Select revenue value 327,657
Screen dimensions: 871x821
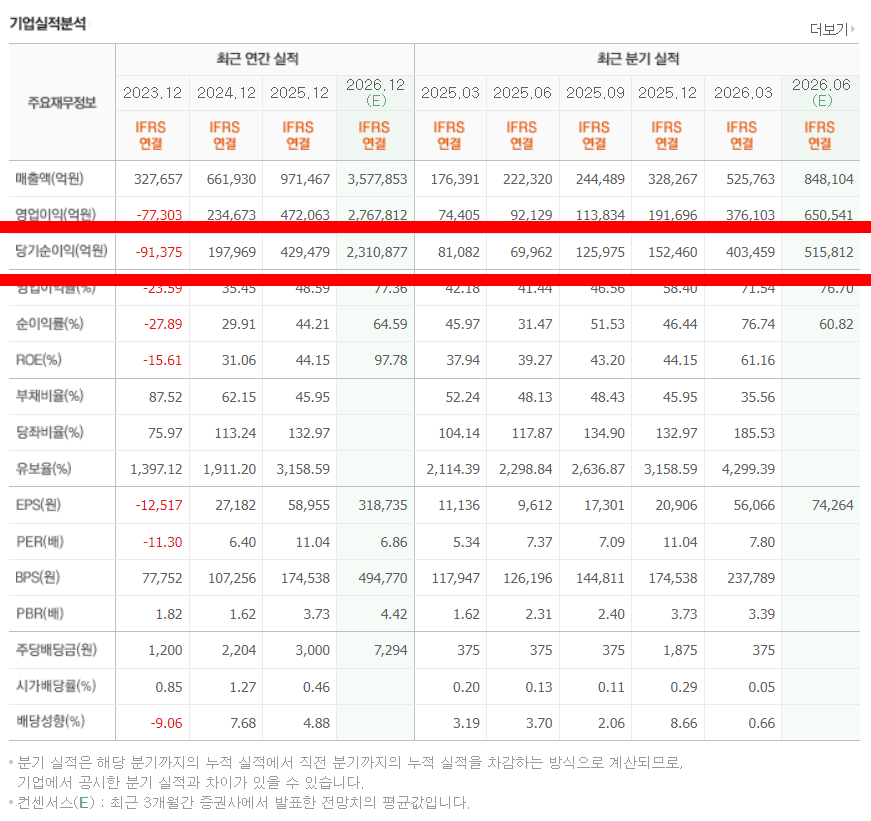tap(158, 179)
